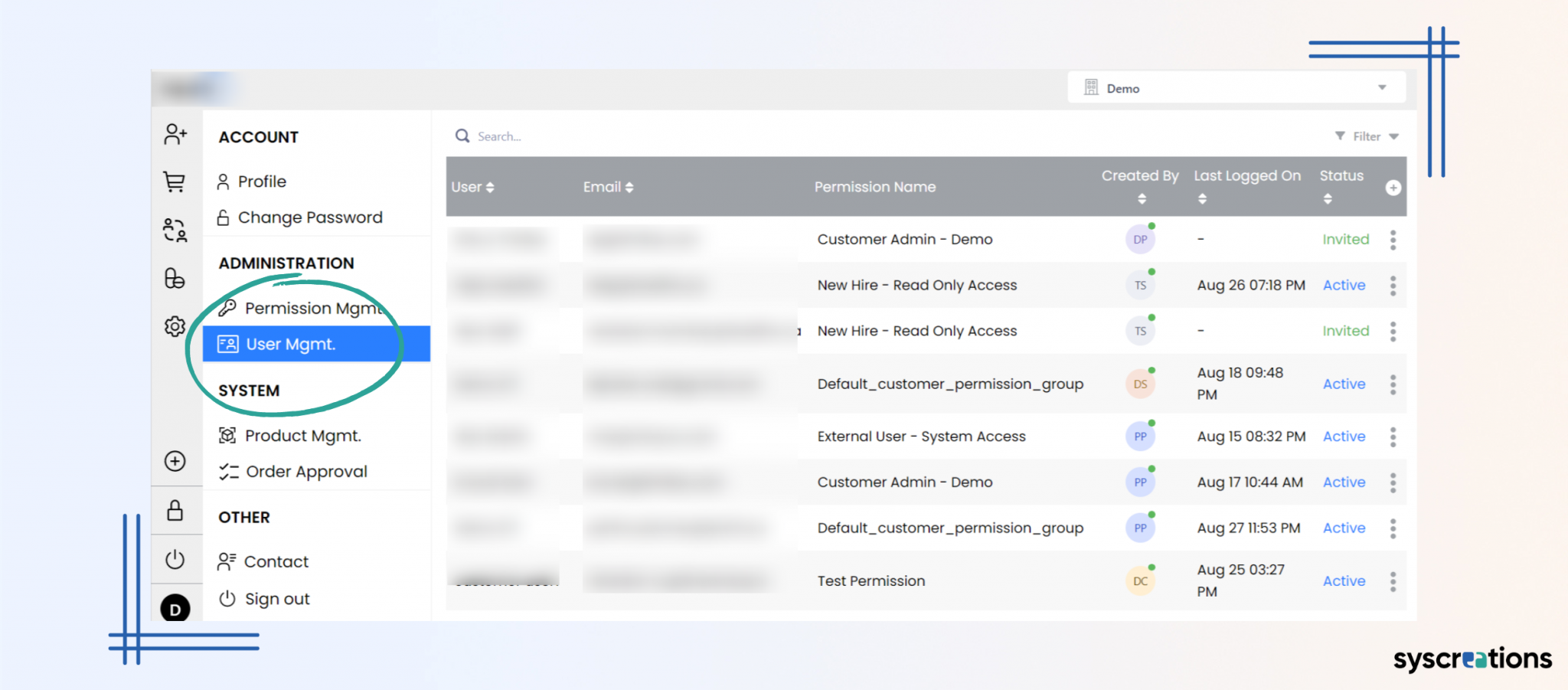
Task: Select Permission Mgmt. in Administration menu
Action: click(305, 308)
